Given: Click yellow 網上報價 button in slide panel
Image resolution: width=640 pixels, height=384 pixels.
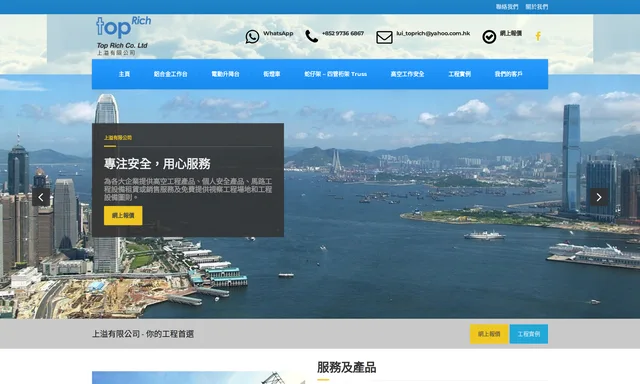Looking at the screenshot, I should pyautogui.click(x=123, y=215).
